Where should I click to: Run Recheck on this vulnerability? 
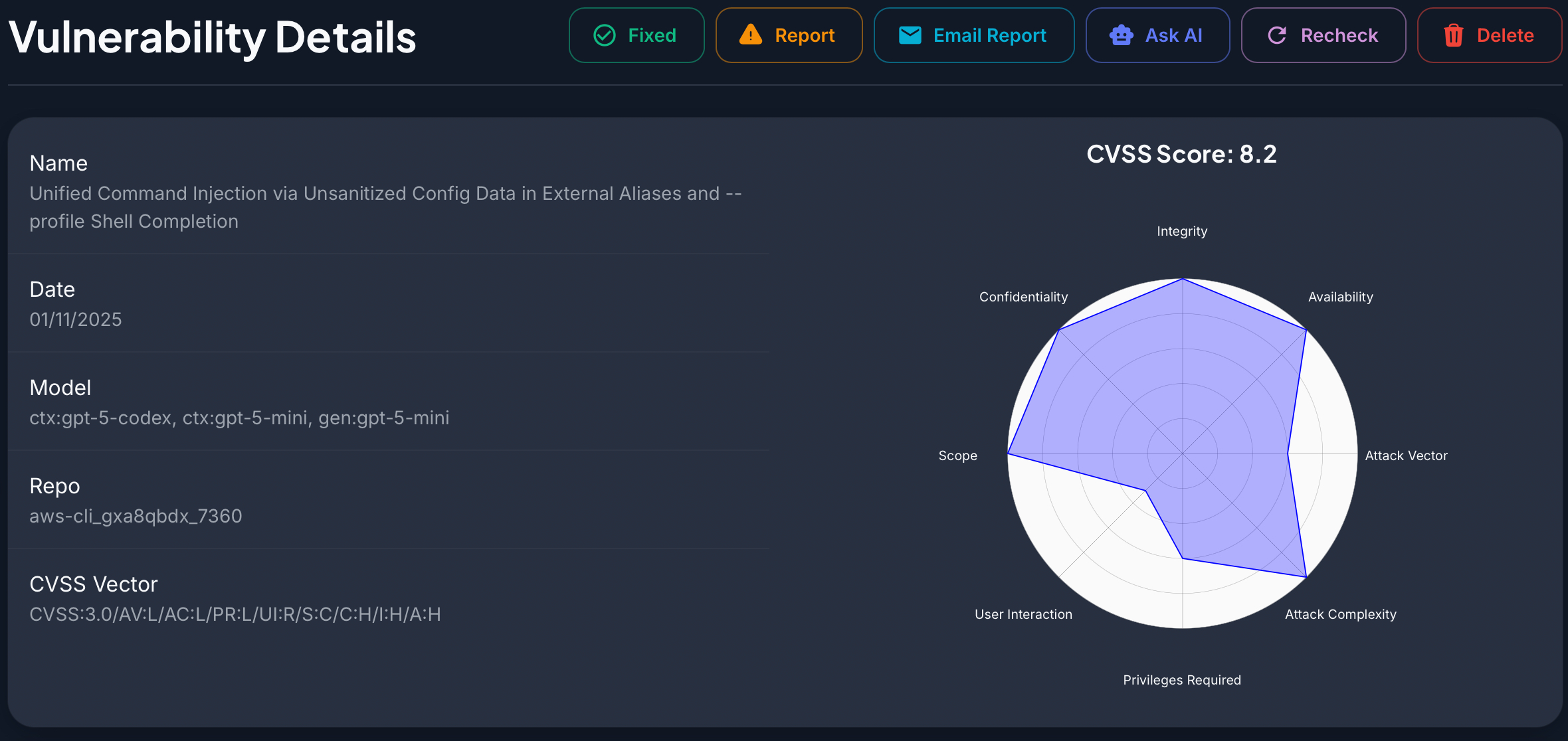pyautogui.click(x=1323, y=35)
